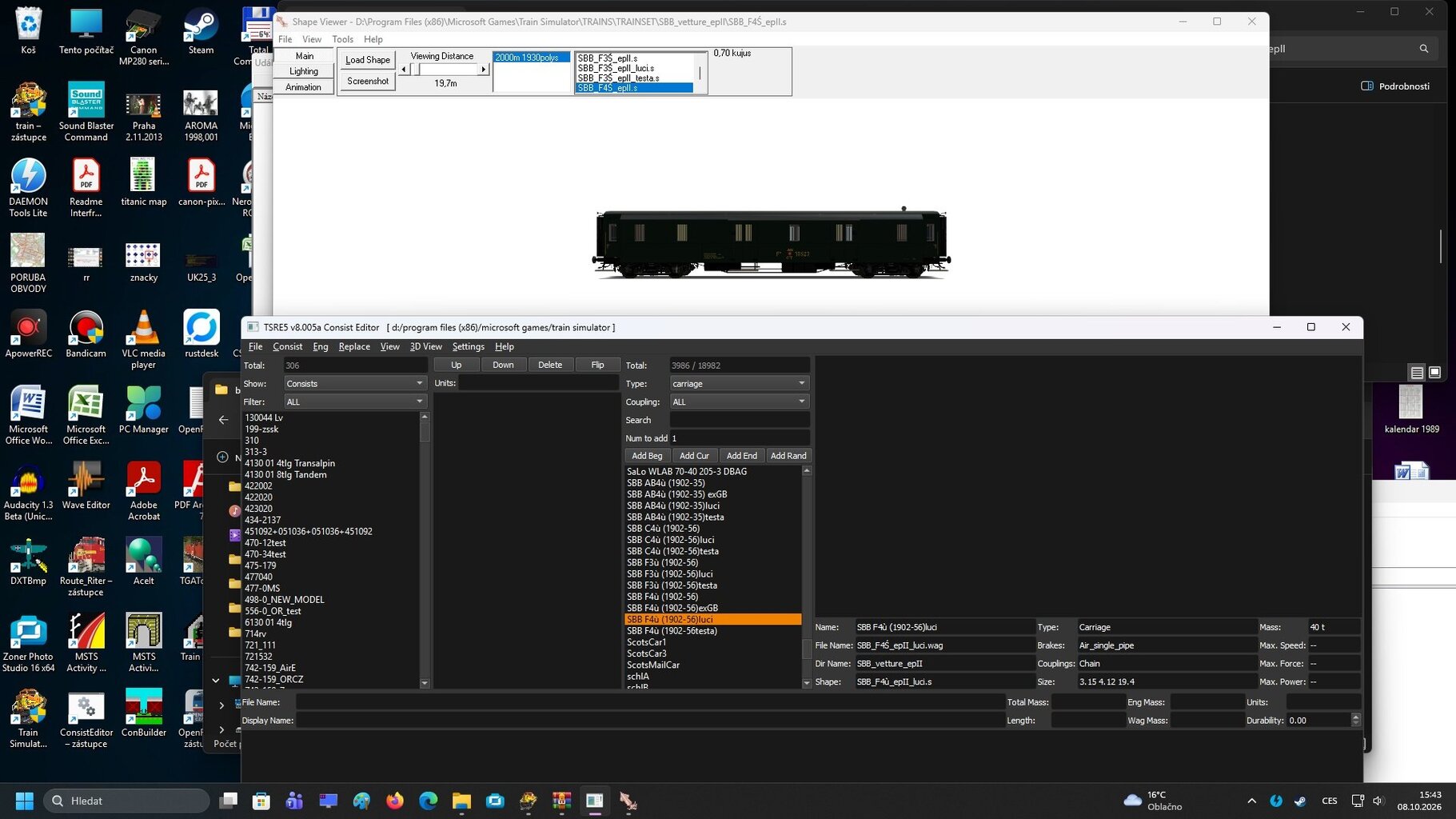
Task: Click the Delete button in Consist Editor
Action: point(550,365)
